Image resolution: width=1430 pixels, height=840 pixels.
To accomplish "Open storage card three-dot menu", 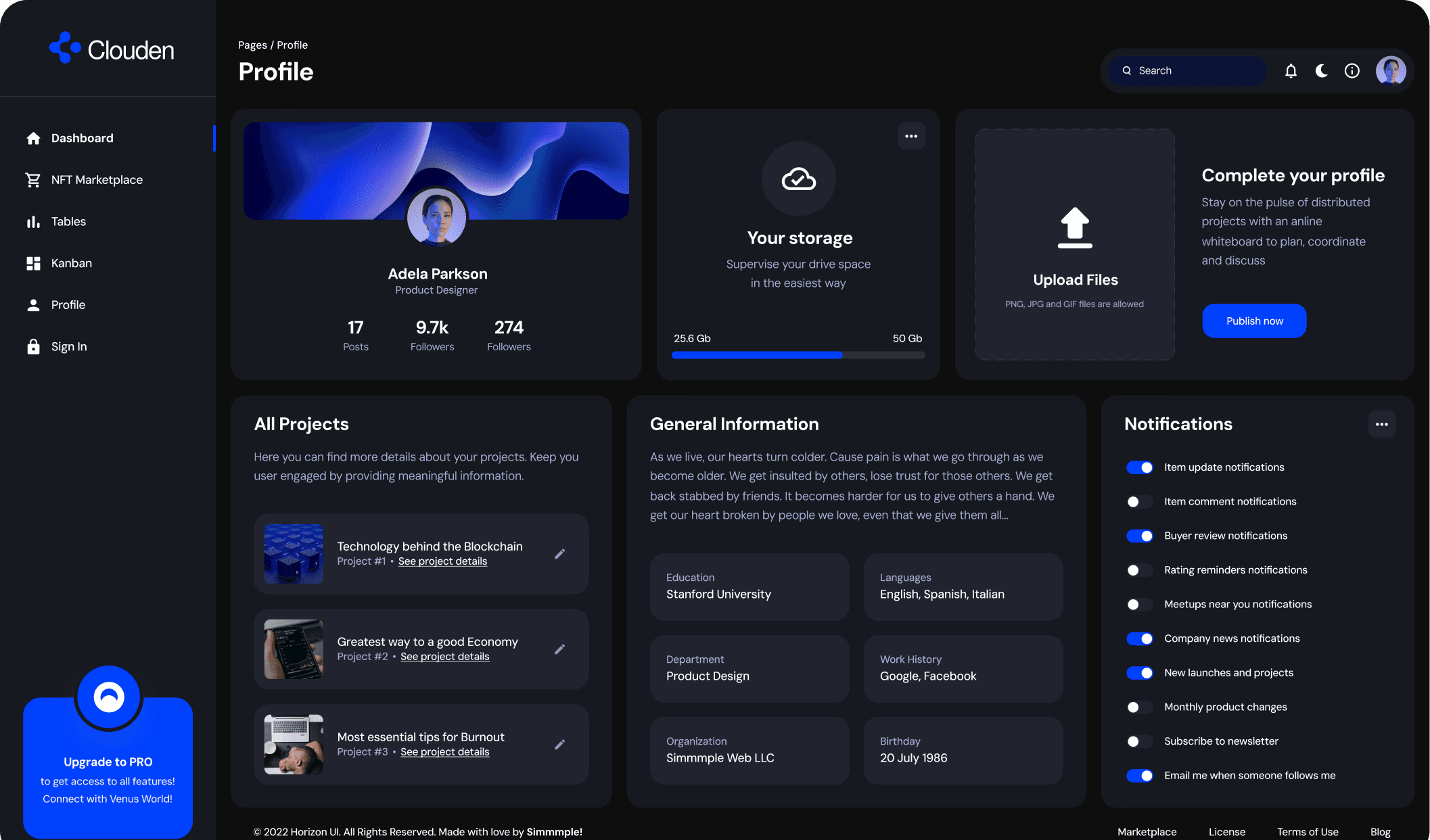I will click(911, 137).
